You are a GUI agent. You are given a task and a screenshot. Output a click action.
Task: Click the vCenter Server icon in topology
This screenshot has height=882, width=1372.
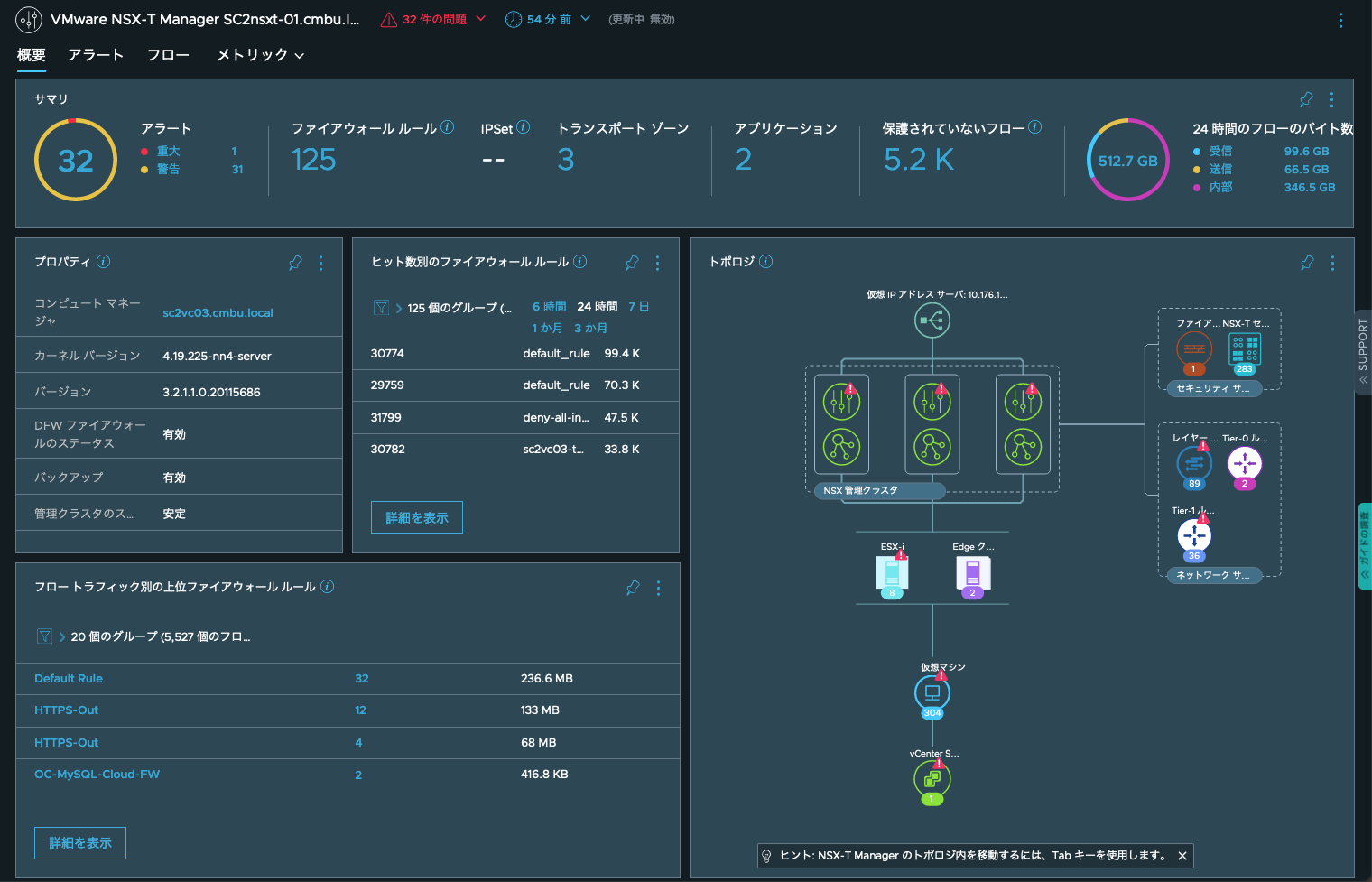(x=932, y=778)
